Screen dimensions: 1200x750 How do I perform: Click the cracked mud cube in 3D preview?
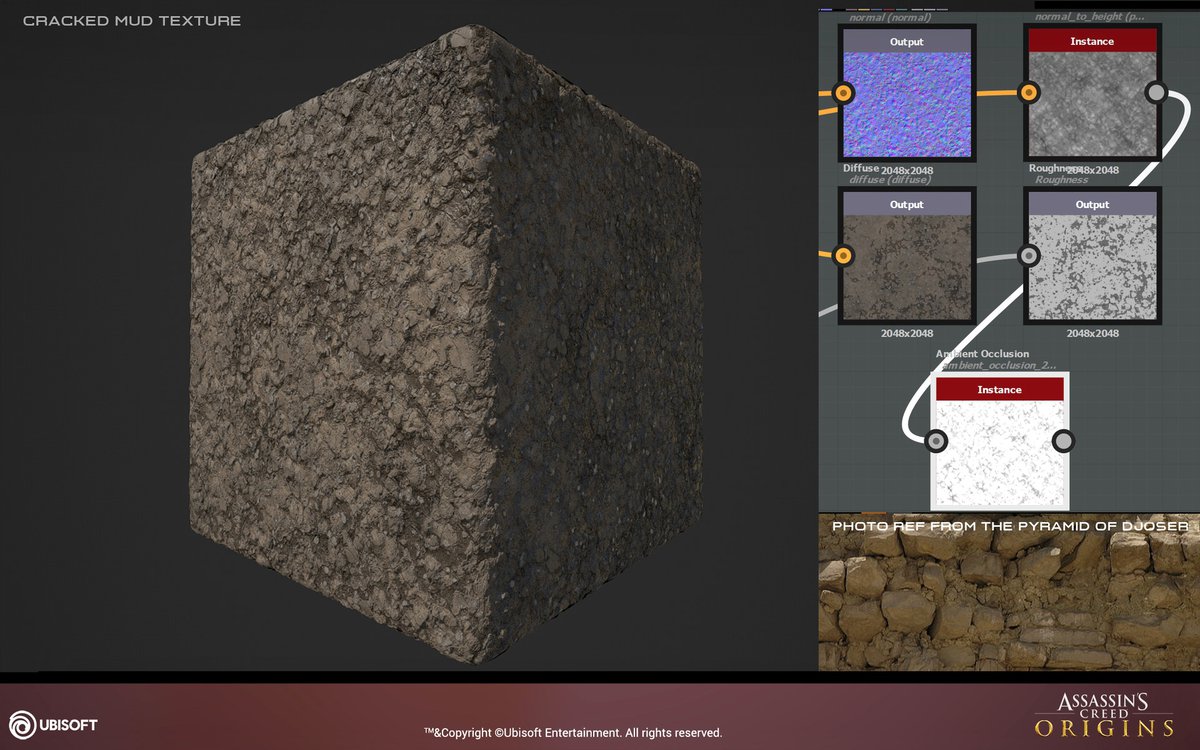click(x=445, y=360)
